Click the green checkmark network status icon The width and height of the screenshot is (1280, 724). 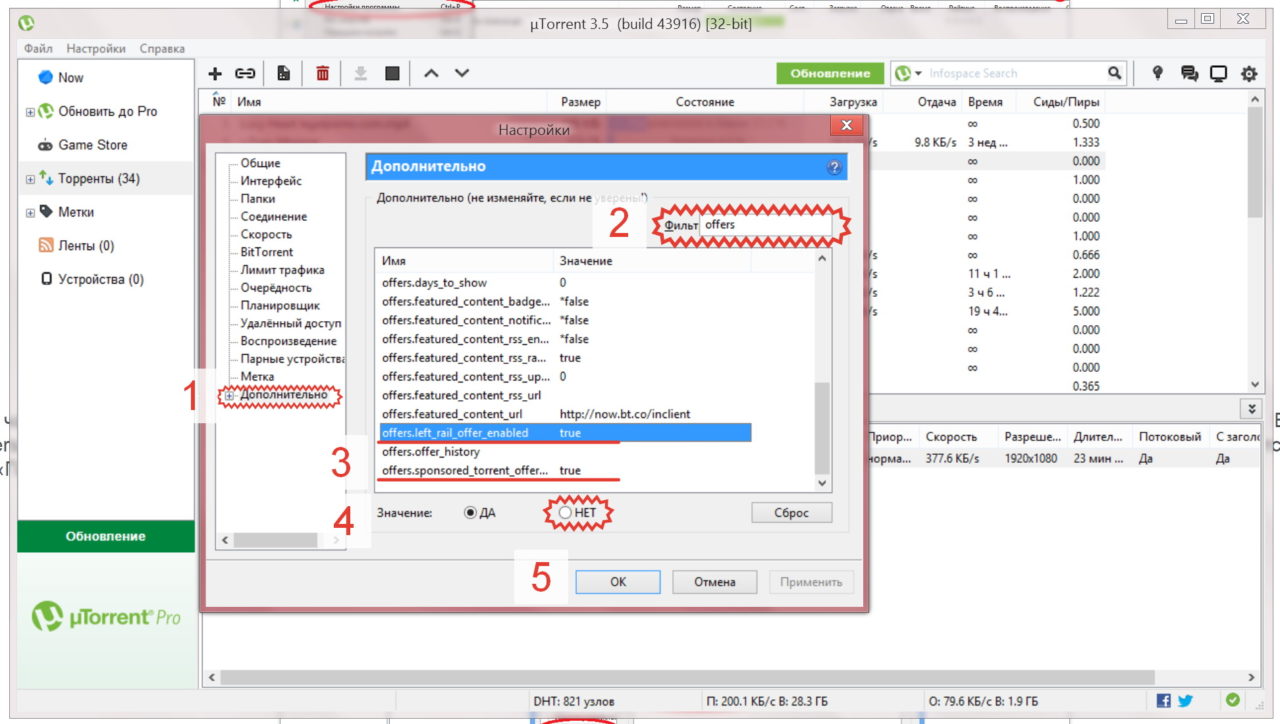pos(1233,700)
